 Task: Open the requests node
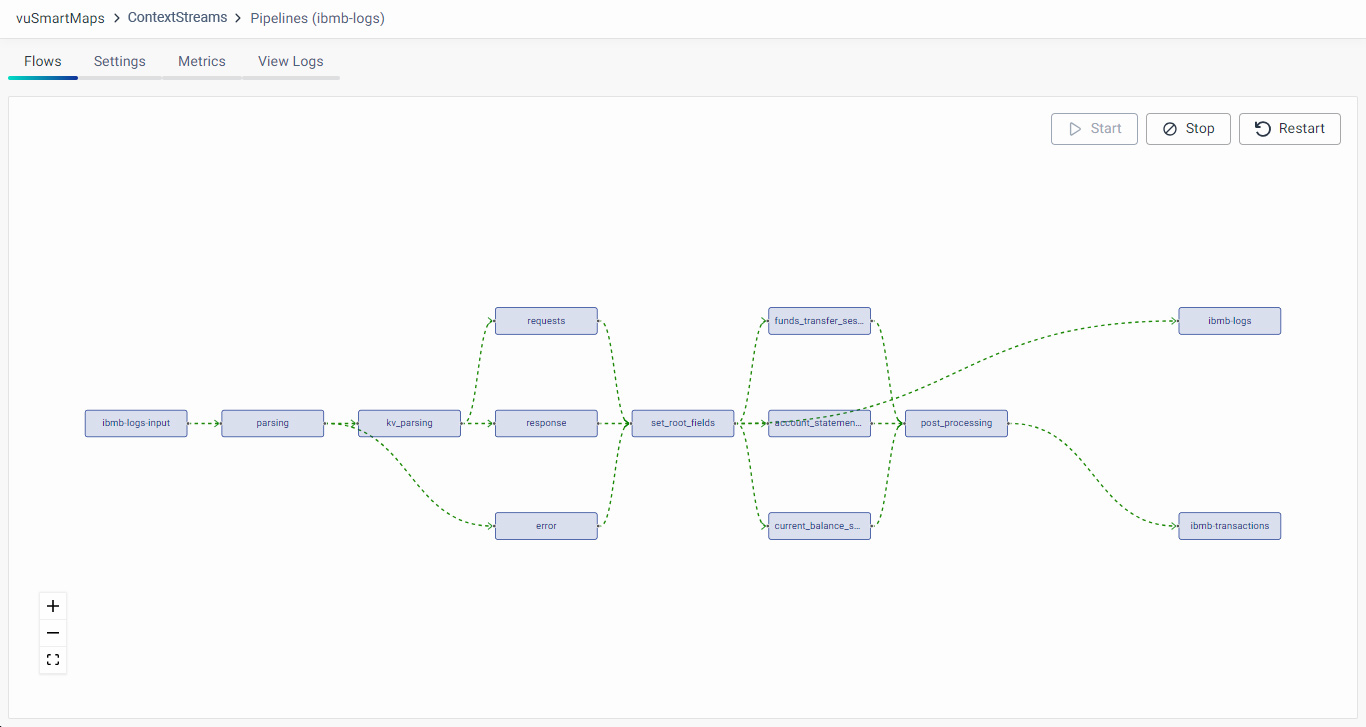tap(546, 321)
